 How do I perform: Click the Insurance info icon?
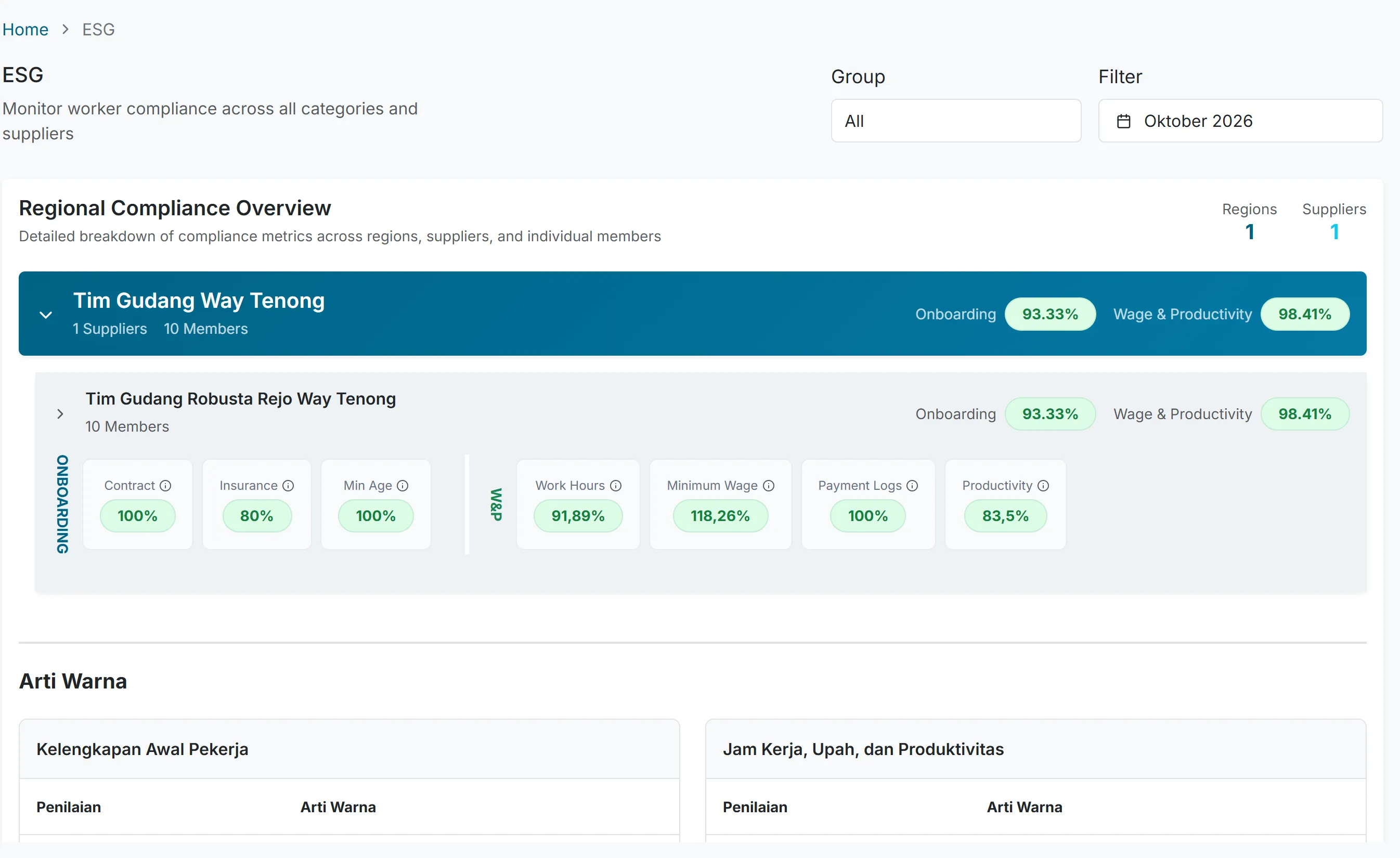click(288, 485)
